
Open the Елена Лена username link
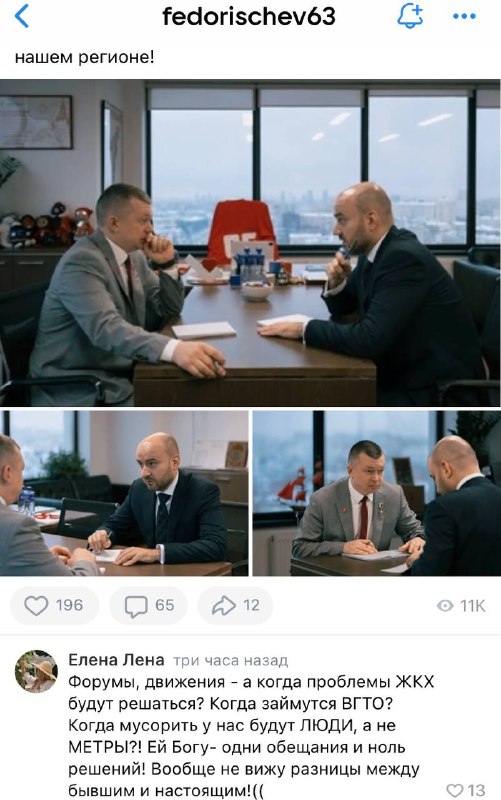(116, 660)
